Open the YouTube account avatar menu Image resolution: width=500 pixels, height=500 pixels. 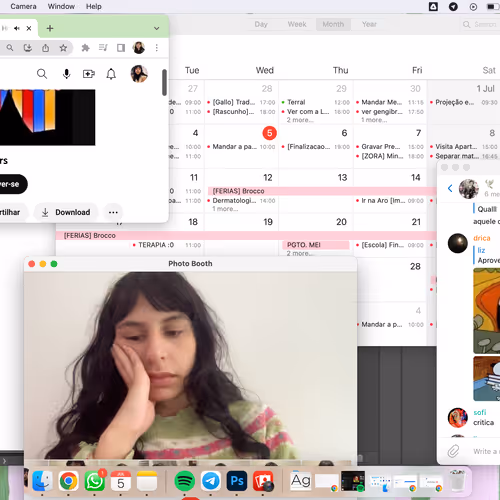tap(139, 74)
